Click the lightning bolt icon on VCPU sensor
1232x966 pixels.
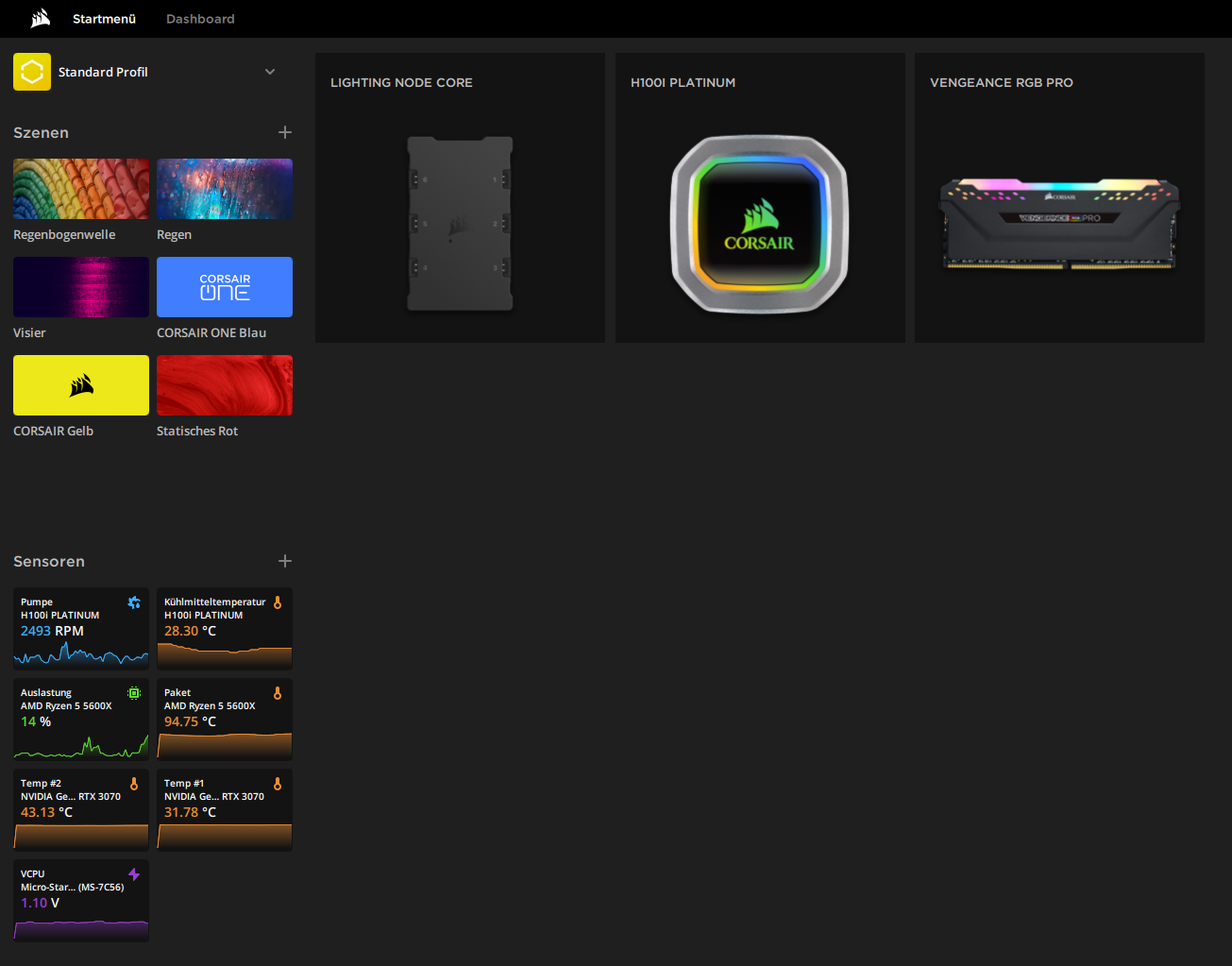[134, 874]
